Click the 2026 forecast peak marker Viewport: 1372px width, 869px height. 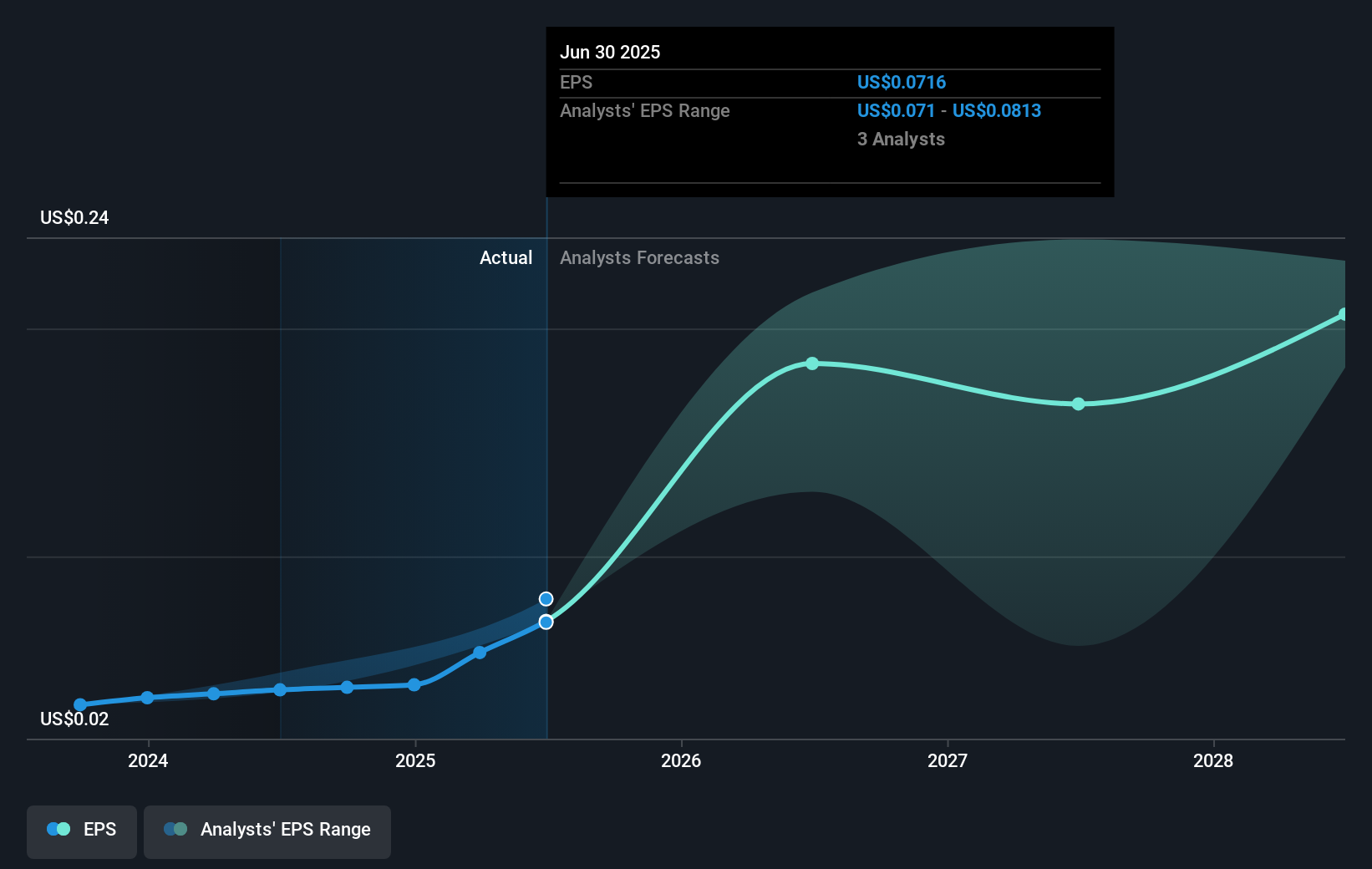click(812, 363)
